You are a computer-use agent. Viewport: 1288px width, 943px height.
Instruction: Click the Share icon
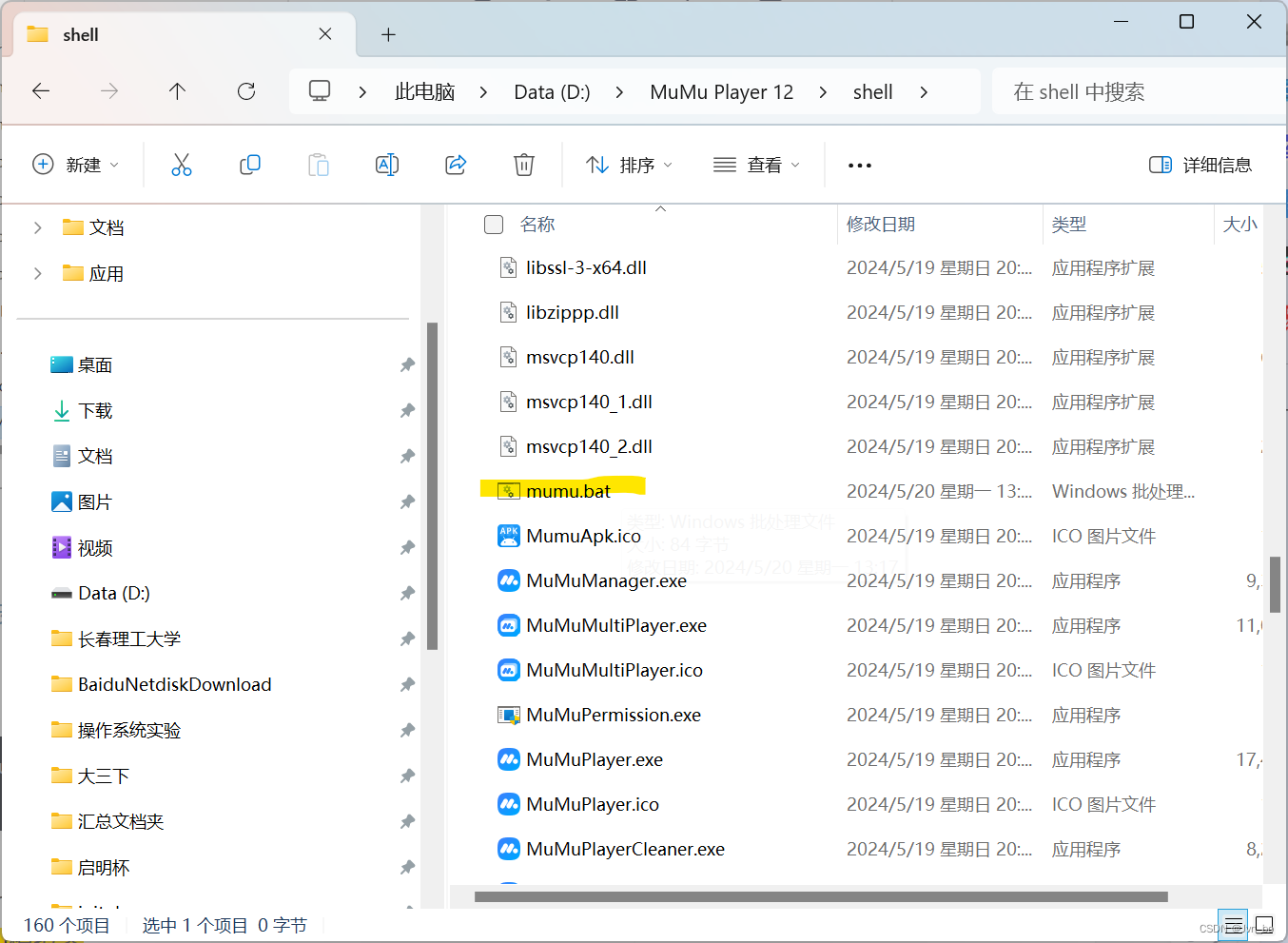coord(456,164)
